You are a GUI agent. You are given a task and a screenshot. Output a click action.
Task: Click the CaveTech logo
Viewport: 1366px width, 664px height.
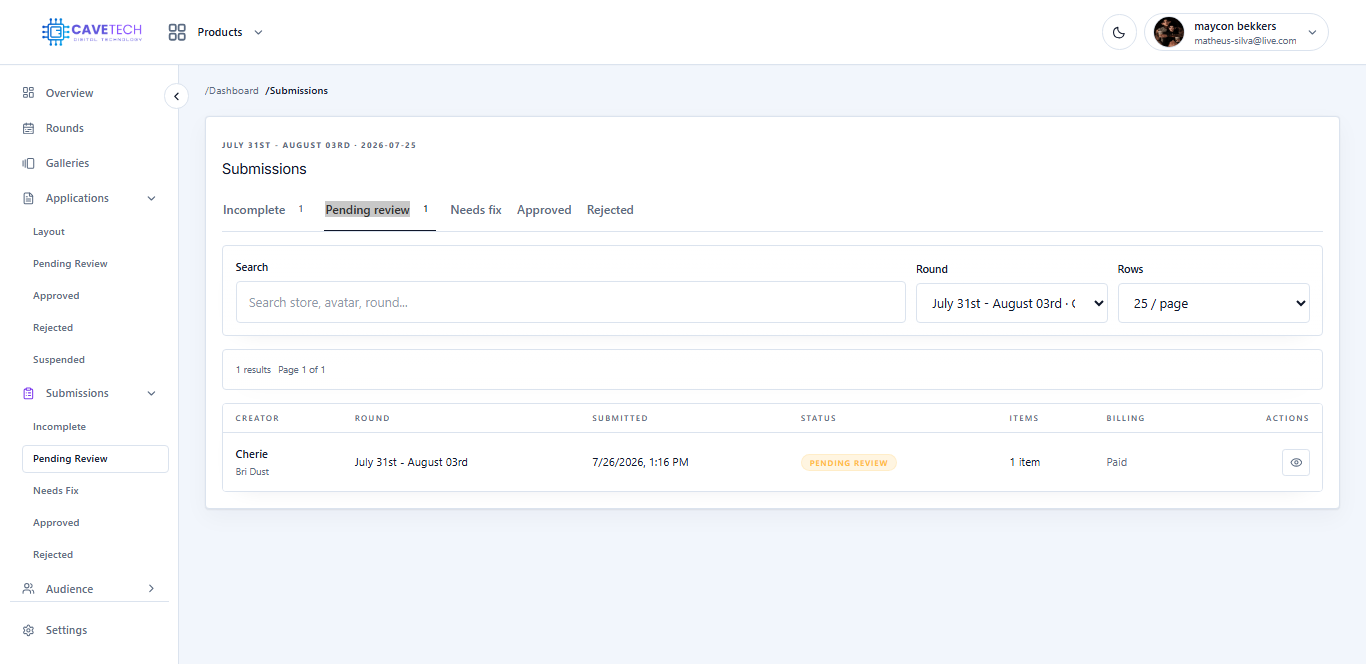[x=92, y=32]
